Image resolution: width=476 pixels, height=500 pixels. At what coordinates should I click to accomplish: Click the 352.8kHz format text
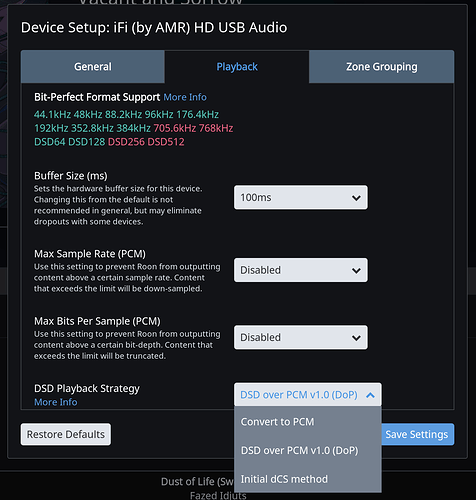[x=92, y=128]
